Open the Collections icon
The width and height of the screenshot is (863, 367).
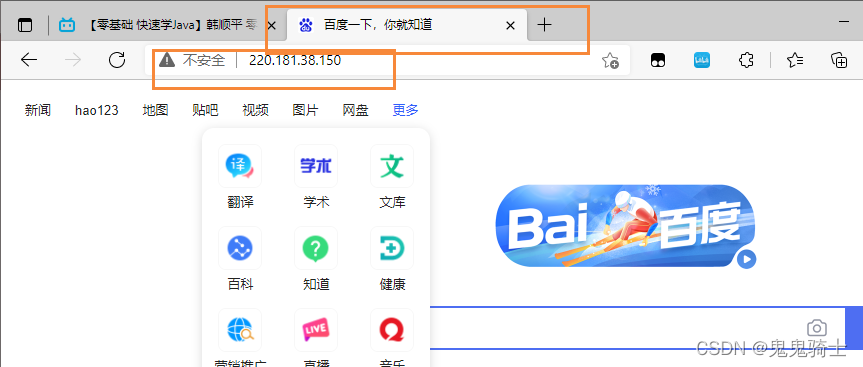coord(838,61)
